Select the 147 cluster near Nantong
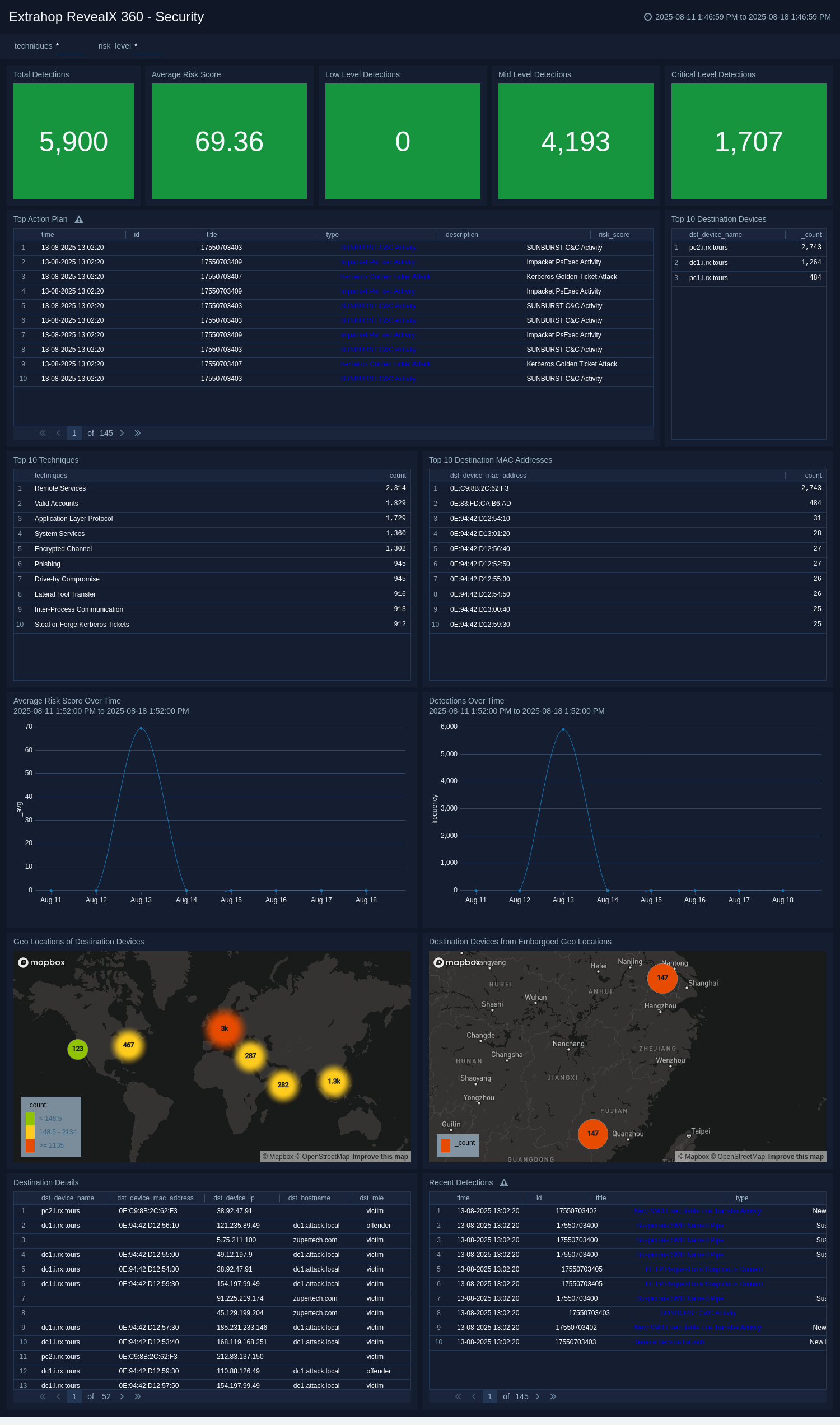This screenshot has height=1425, width=840. pyautogui.click(x=662, y=978)
